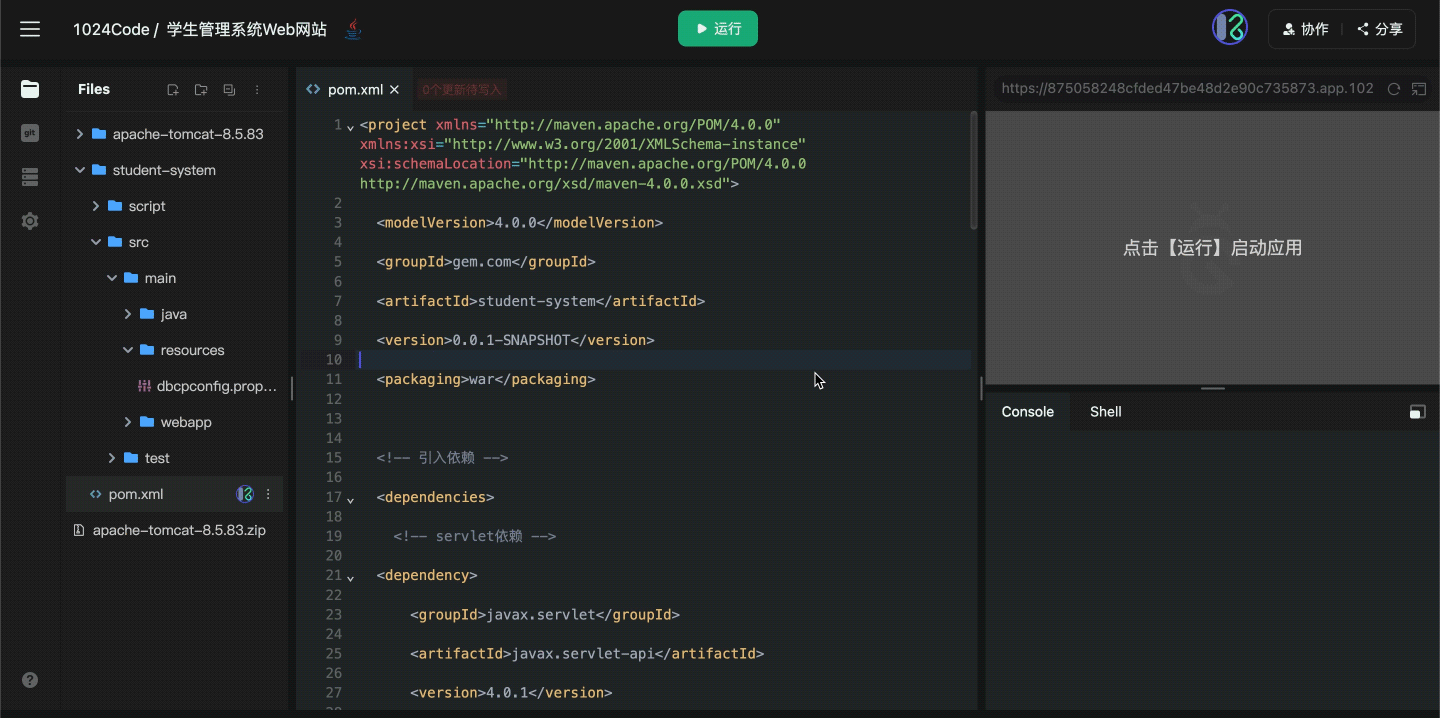Click the javax.servlet-api artifactId line
The image size is (1440, 718).
click(x=587, y=654)
